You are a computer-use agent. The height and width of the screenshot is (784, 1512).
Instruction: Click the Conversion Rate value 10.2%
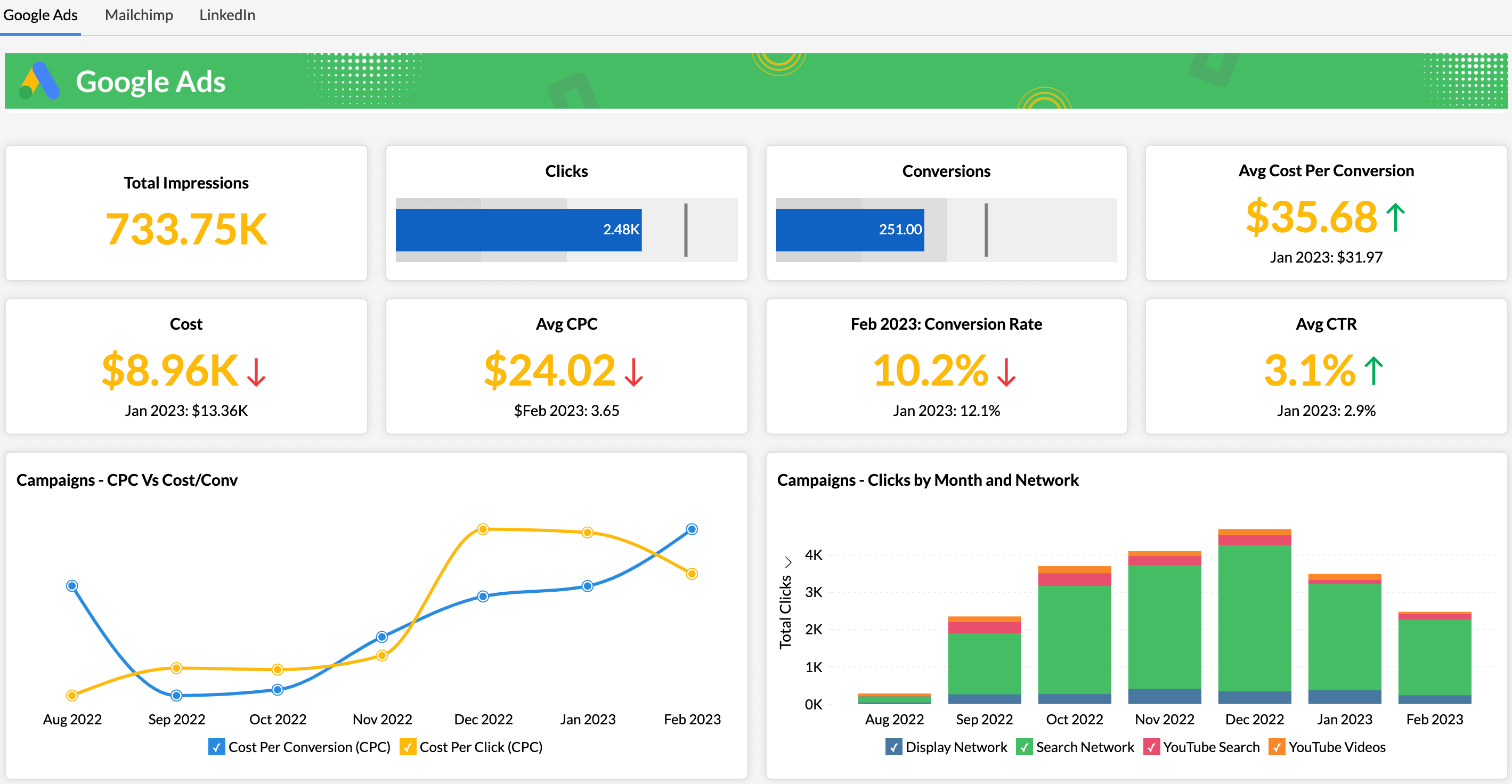[x=930, y=370]
